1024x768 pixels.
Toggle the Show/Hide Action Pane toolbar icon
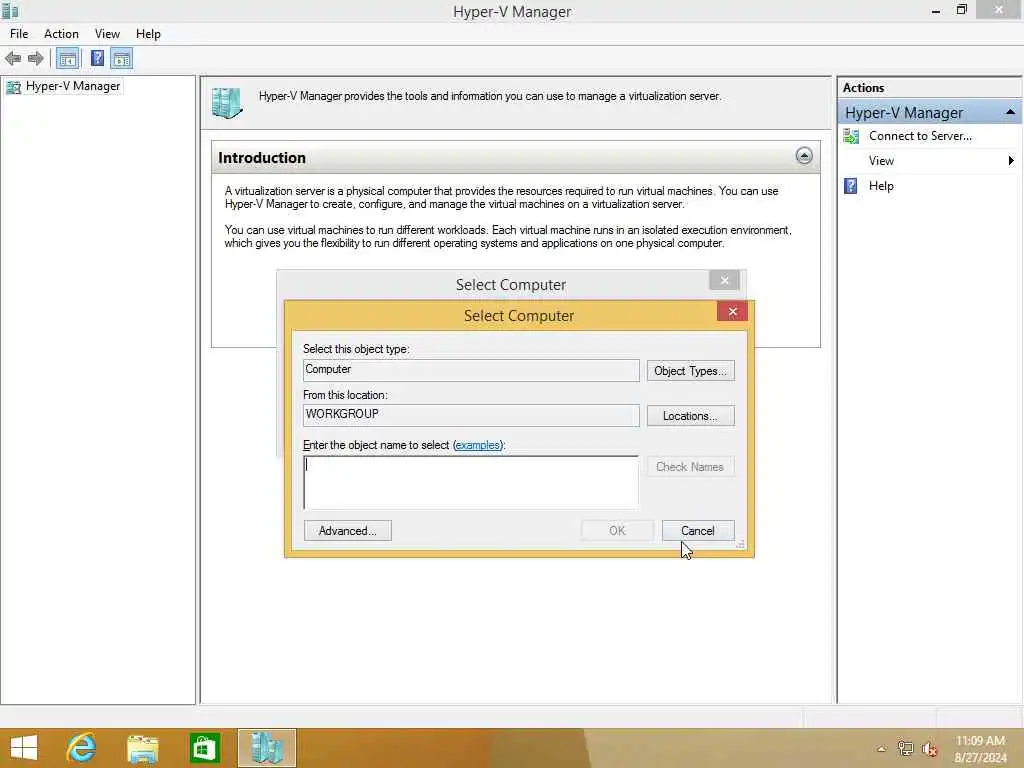(121, 59)
